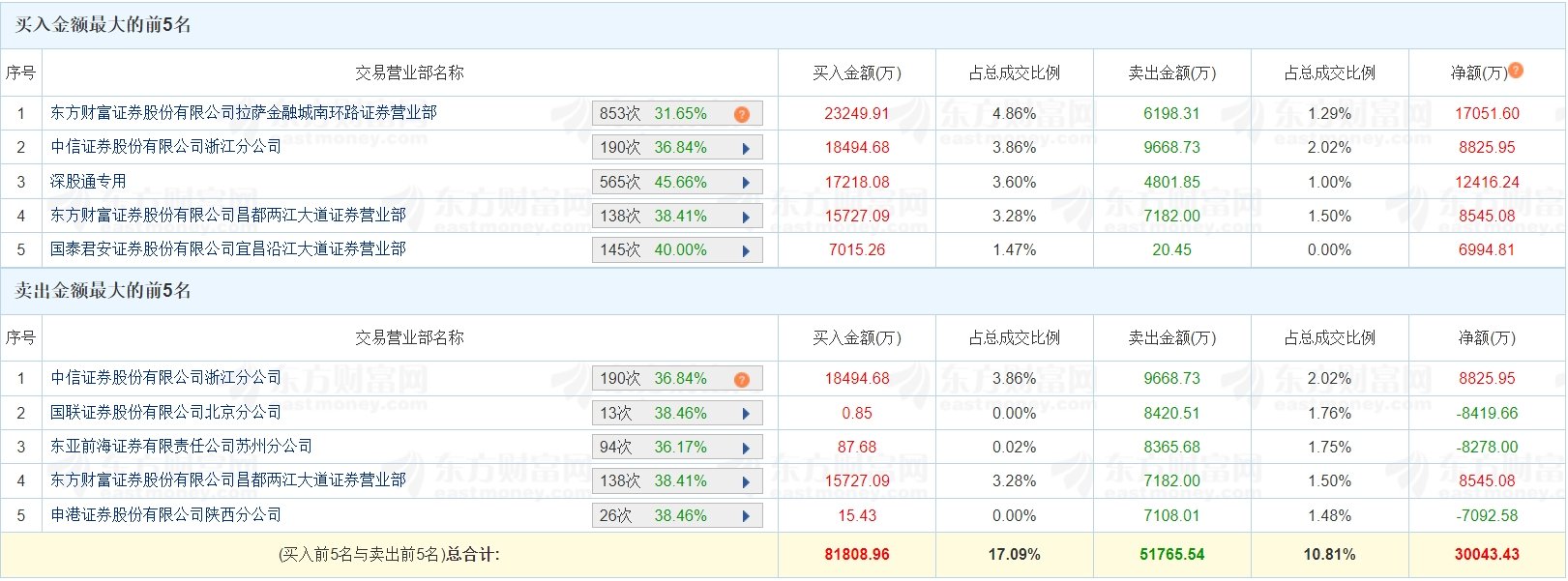Select sell amount 8420.51
The image size is (1568, 581).
[1172, 414]
